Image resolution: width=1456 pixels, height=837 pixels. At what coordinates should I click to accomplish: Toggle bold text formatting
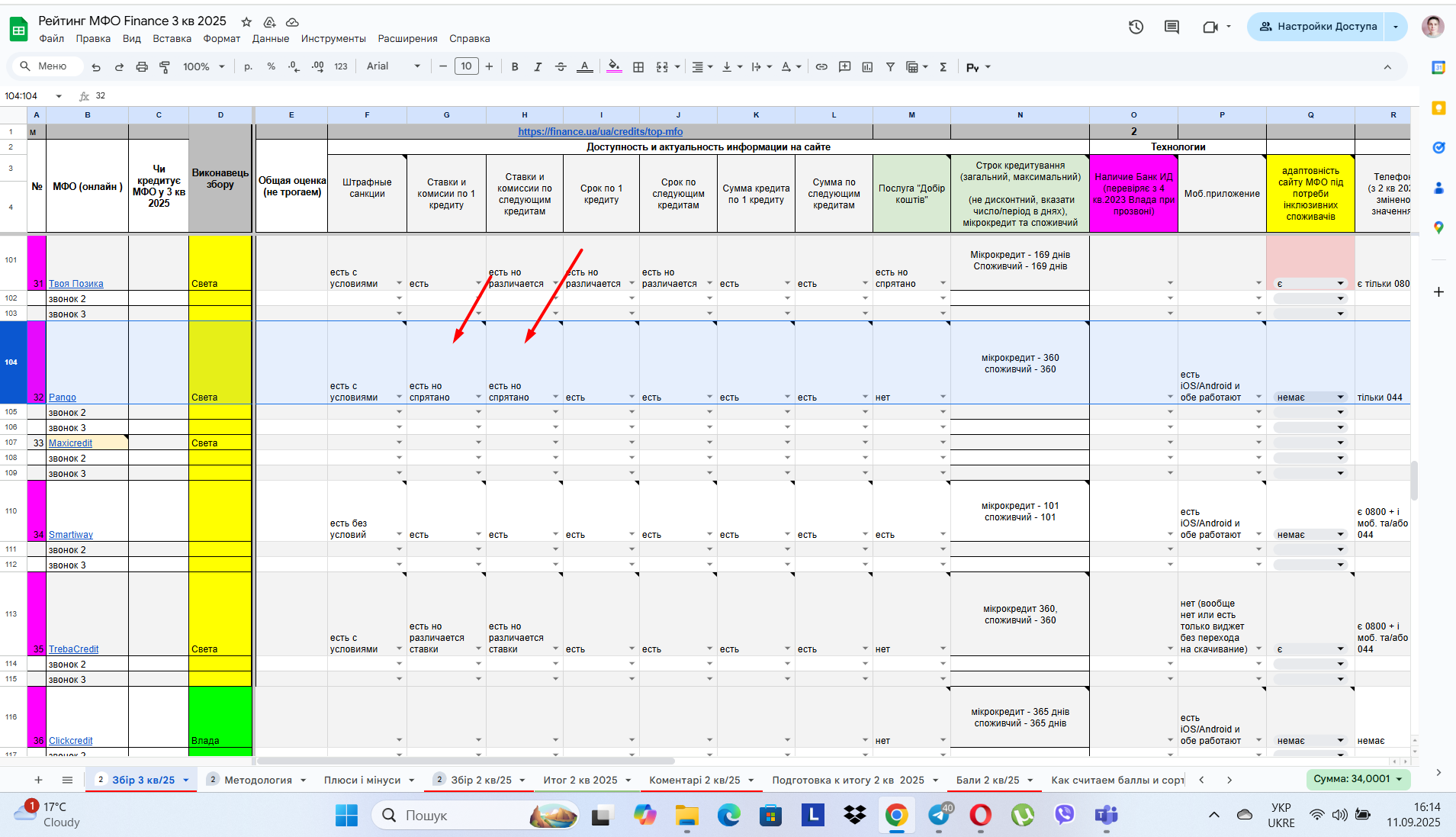coord(515,67)
